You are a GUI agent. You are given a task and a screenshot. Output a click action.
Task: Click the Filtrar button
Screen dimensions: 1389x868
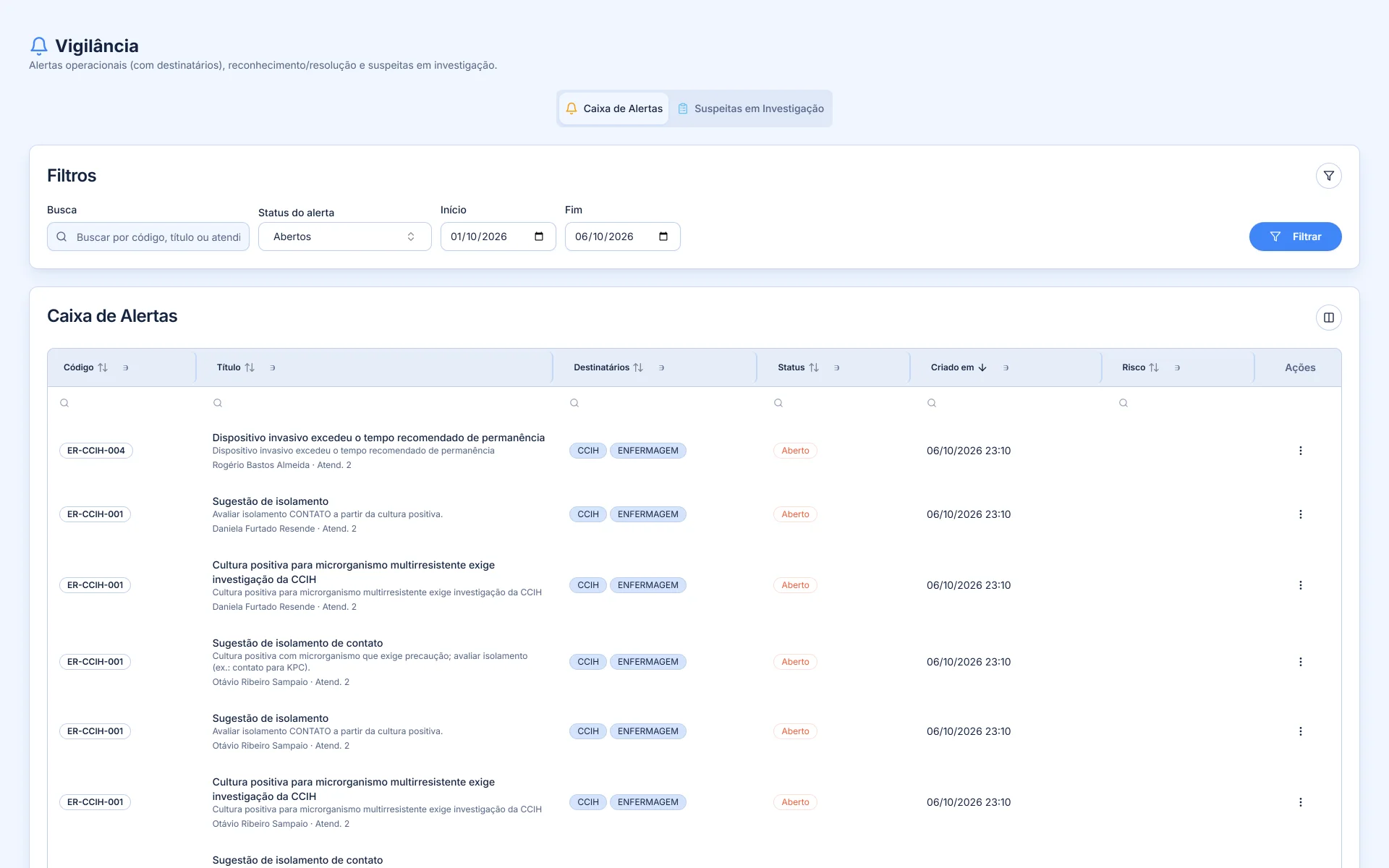pos(1295,237)
